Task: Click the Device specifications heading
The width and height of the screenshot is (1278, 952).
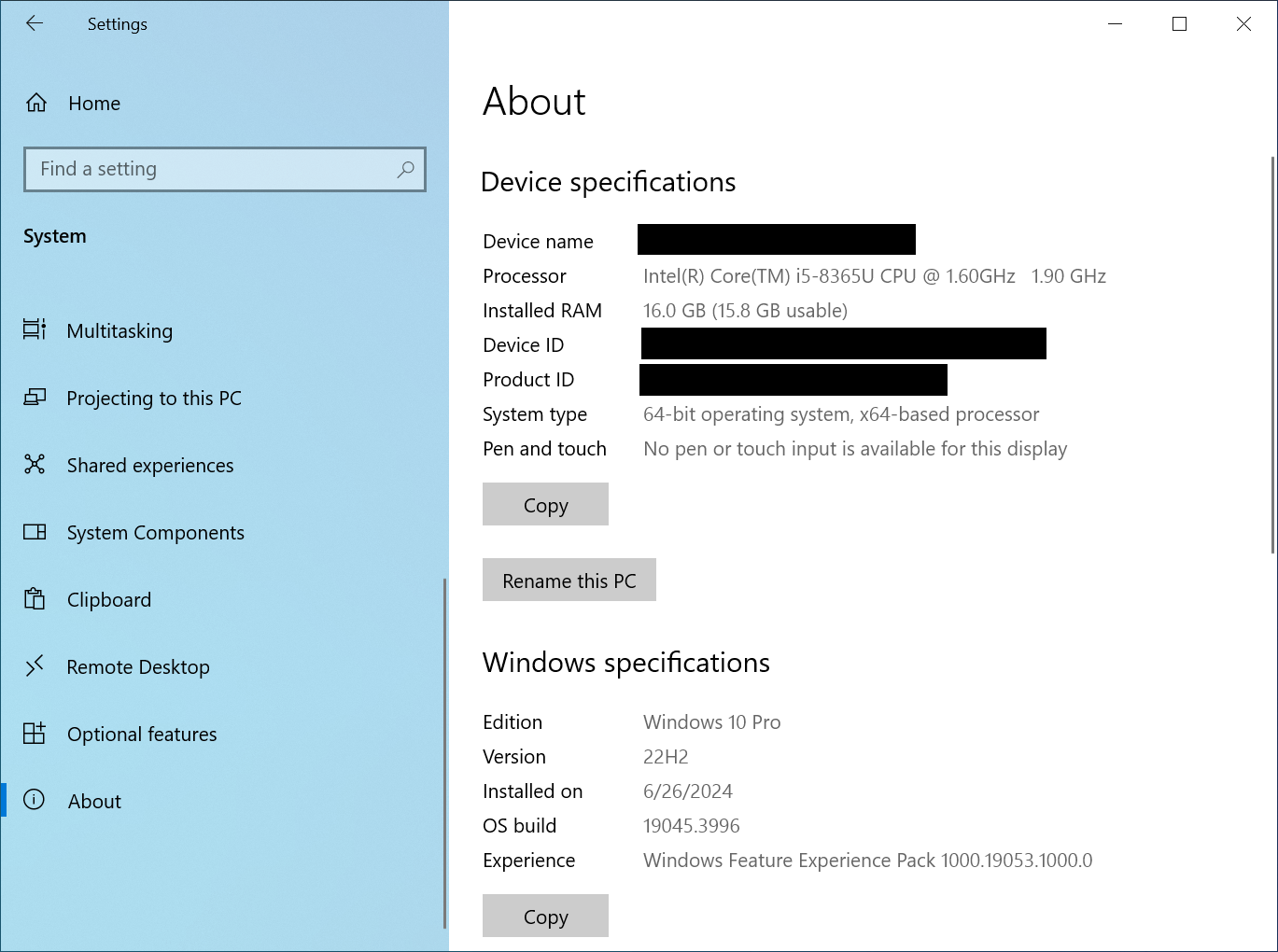Action: pyautogui.click(x=609, y=182)
